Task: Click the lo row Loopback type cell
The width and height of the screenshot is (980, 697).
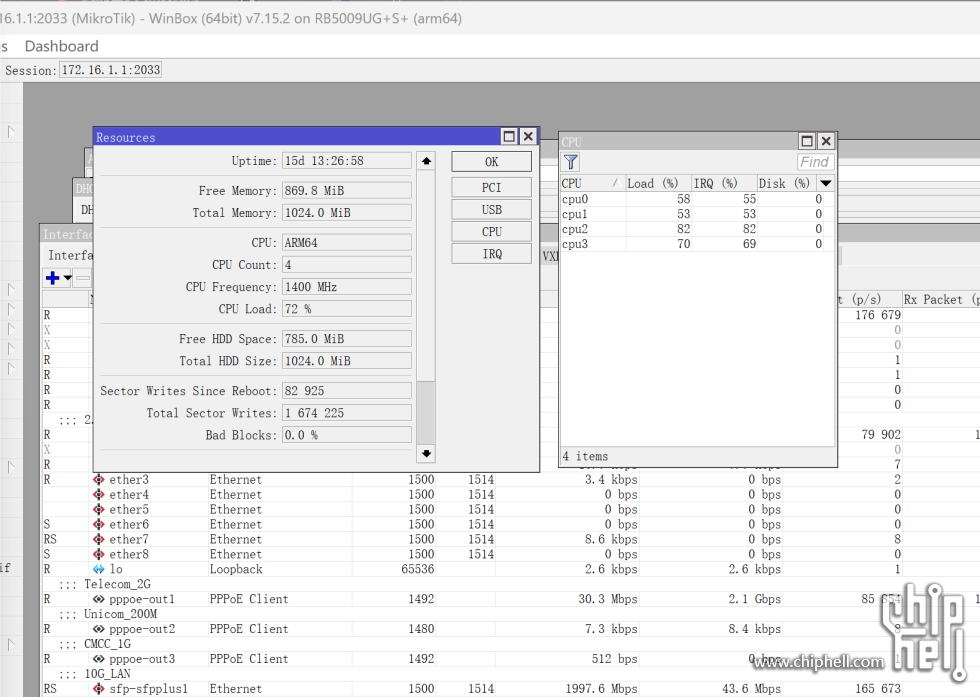Action: pos(236,569)
